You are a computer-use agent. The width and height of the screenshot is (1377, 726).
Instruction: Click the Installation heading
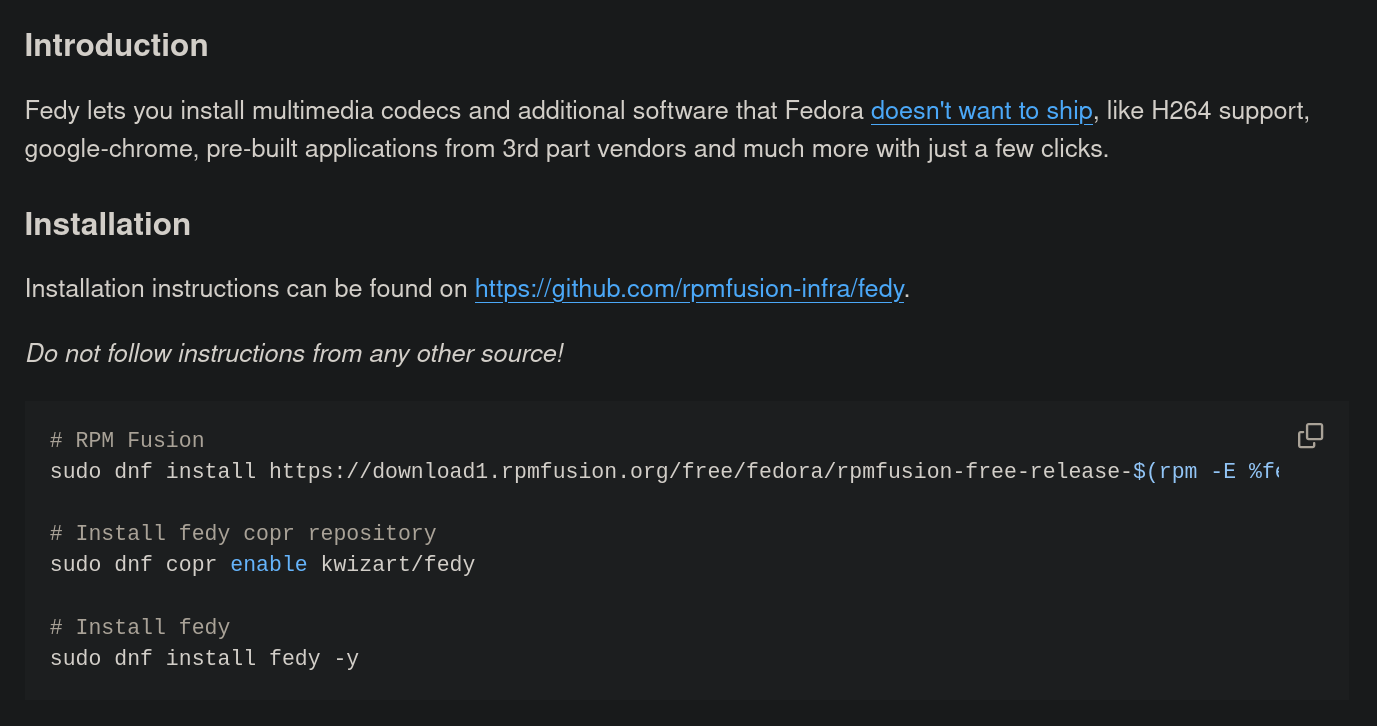(108, 224)
